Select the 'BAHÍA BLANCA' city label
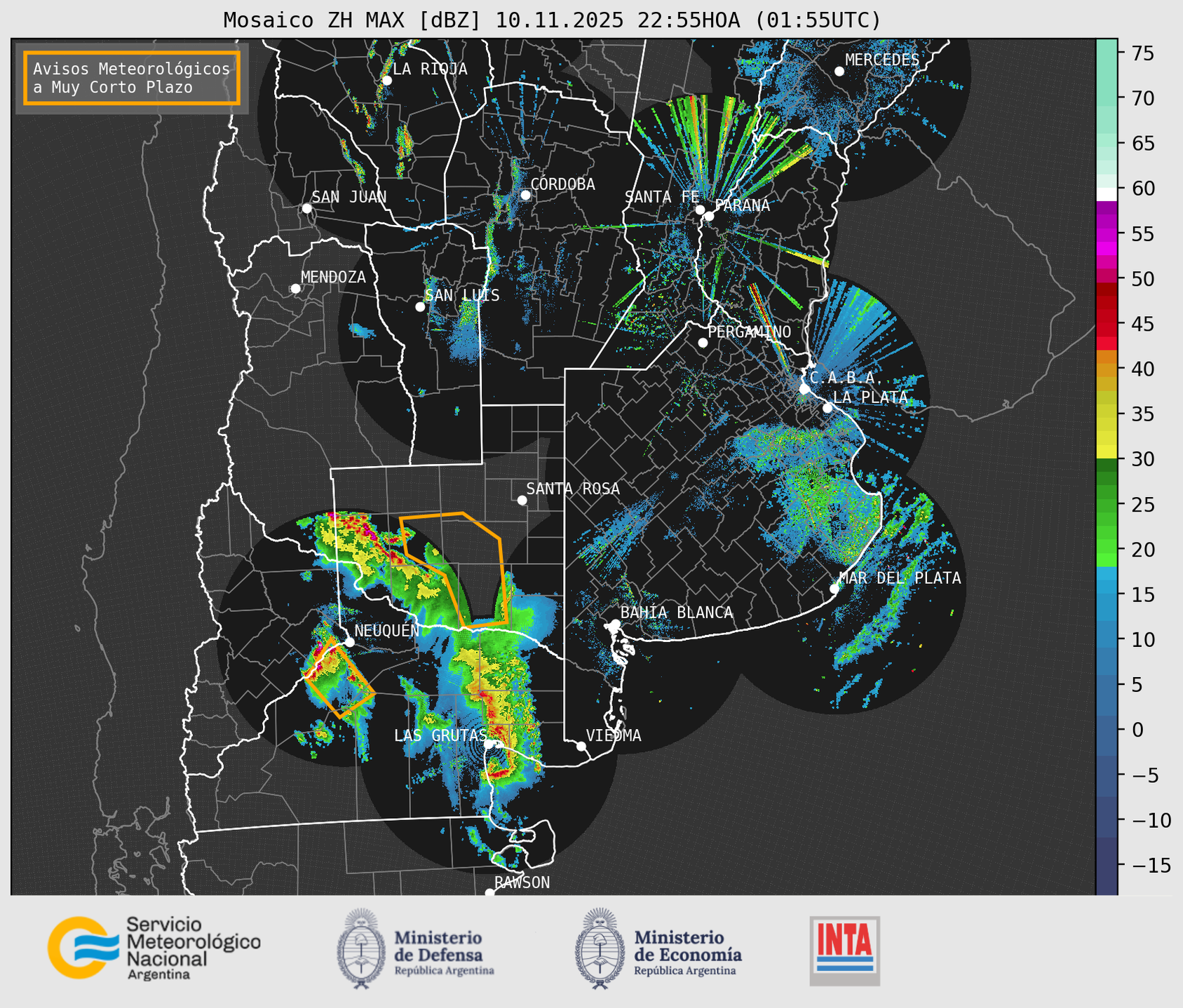Screen dimensions: 1183x1008 677,612
